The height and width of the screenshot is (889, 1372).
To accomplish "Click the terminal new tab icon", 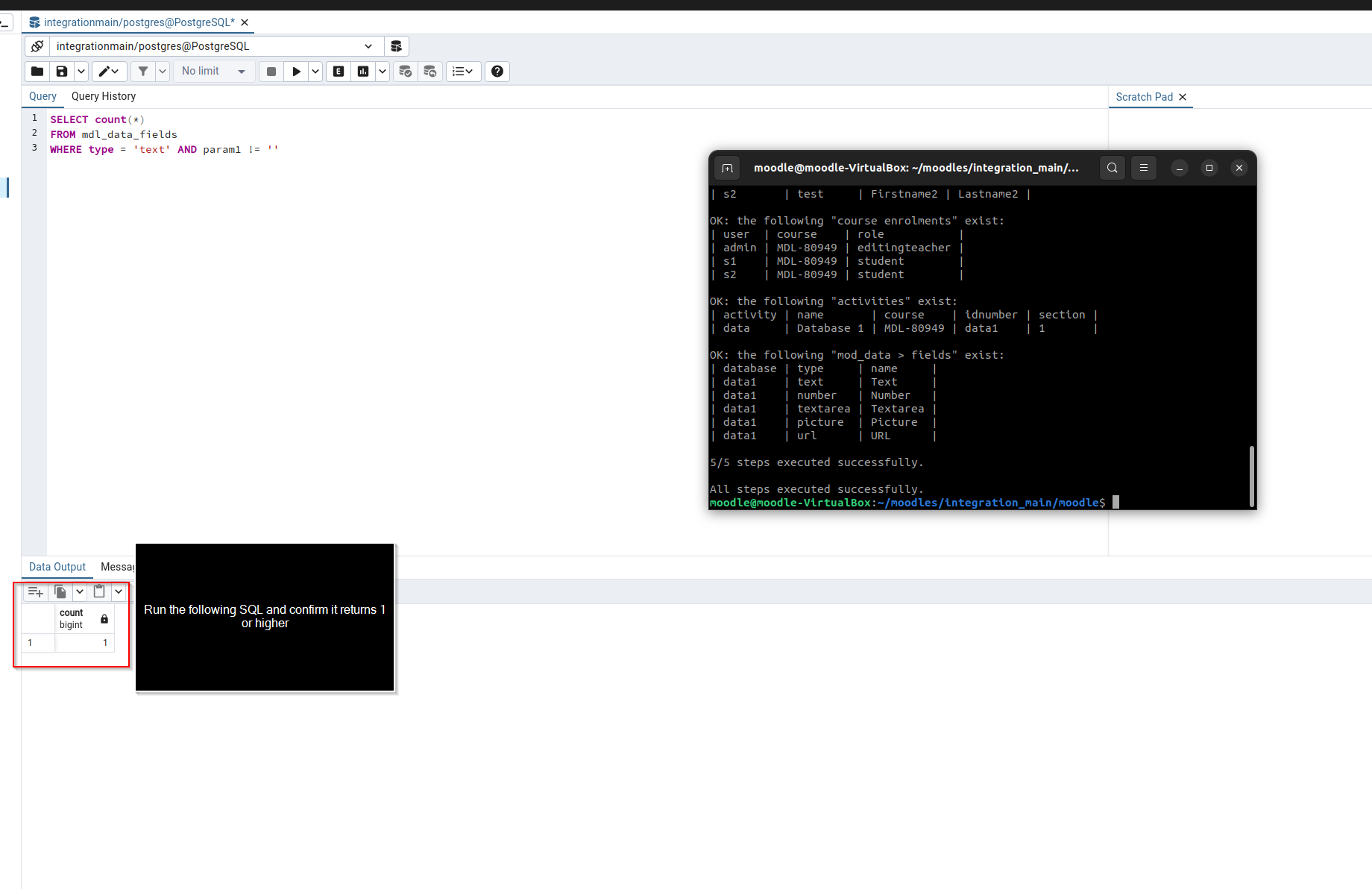I will tap(728, 168).
